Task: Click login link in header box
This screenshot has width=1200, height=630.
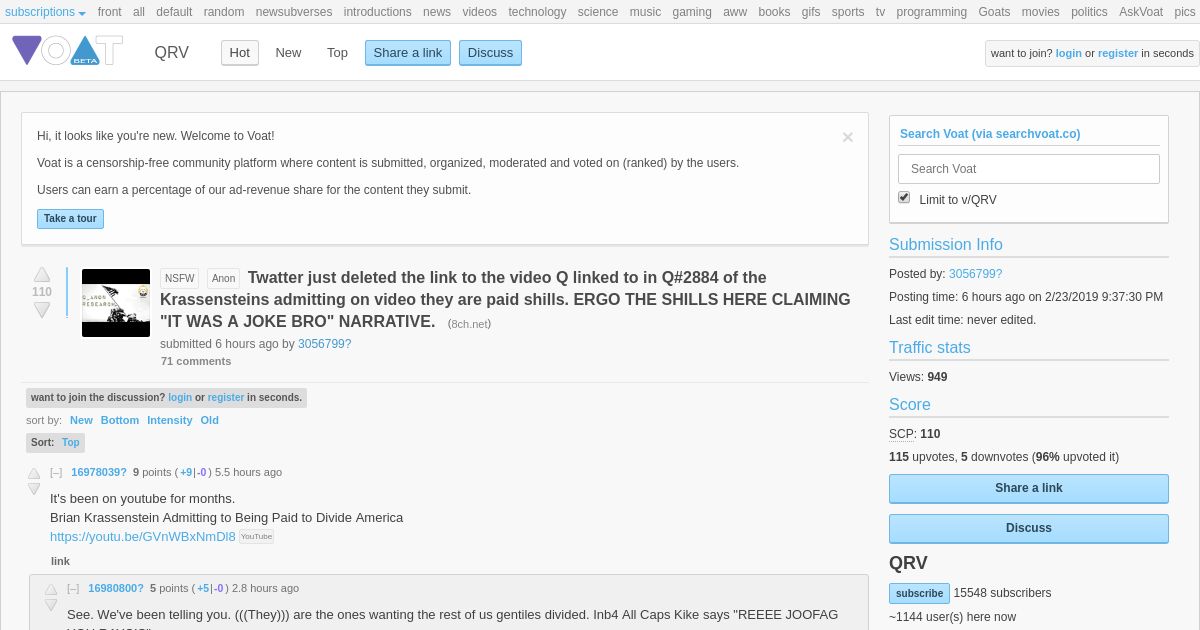Action: [1068, 53]
